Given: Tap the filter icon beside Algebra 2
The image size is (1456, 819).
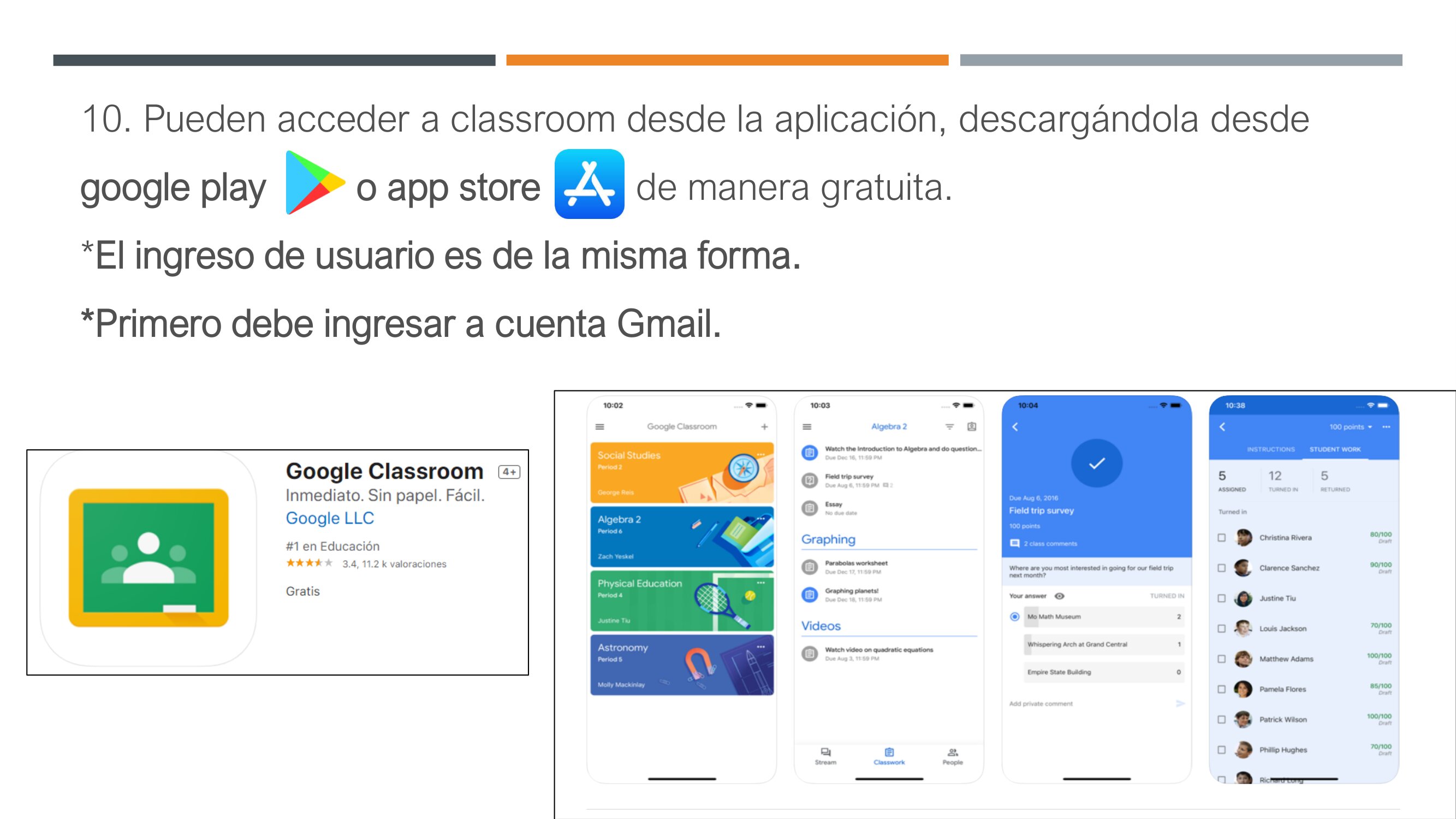Looking at the screenshot, I should click(x=949, y=427).
